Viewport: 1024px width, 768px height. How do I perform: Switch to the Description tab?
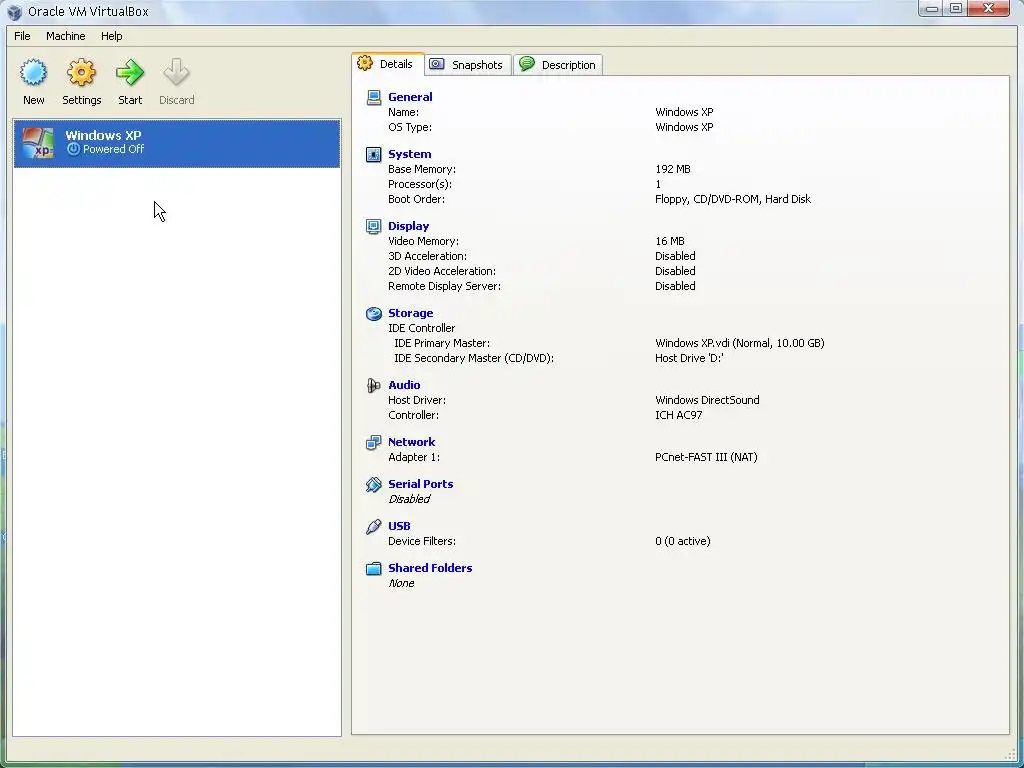[x=558, y=65]
